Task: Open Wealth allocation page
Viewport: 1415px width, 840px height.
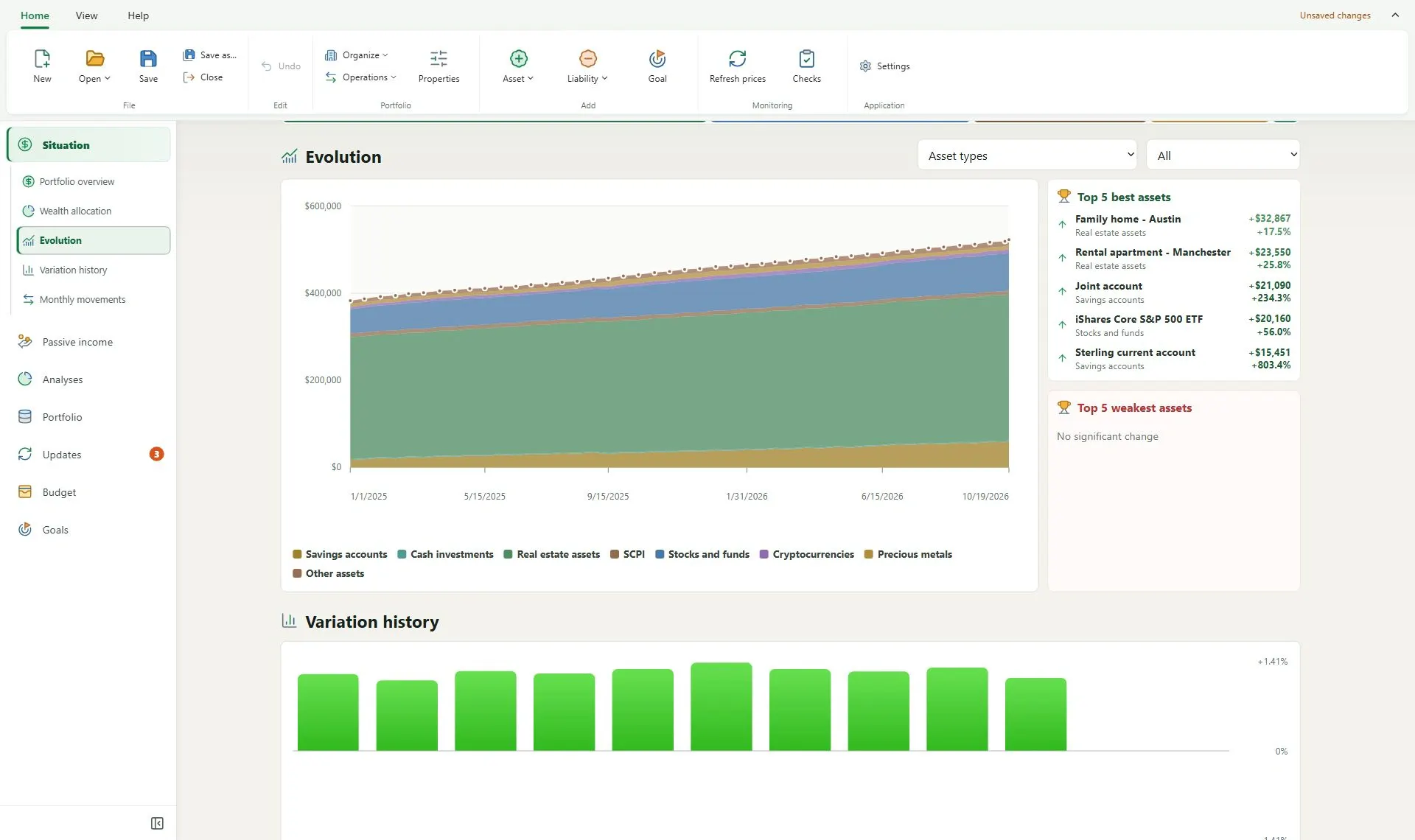Action: pos(93,211)
